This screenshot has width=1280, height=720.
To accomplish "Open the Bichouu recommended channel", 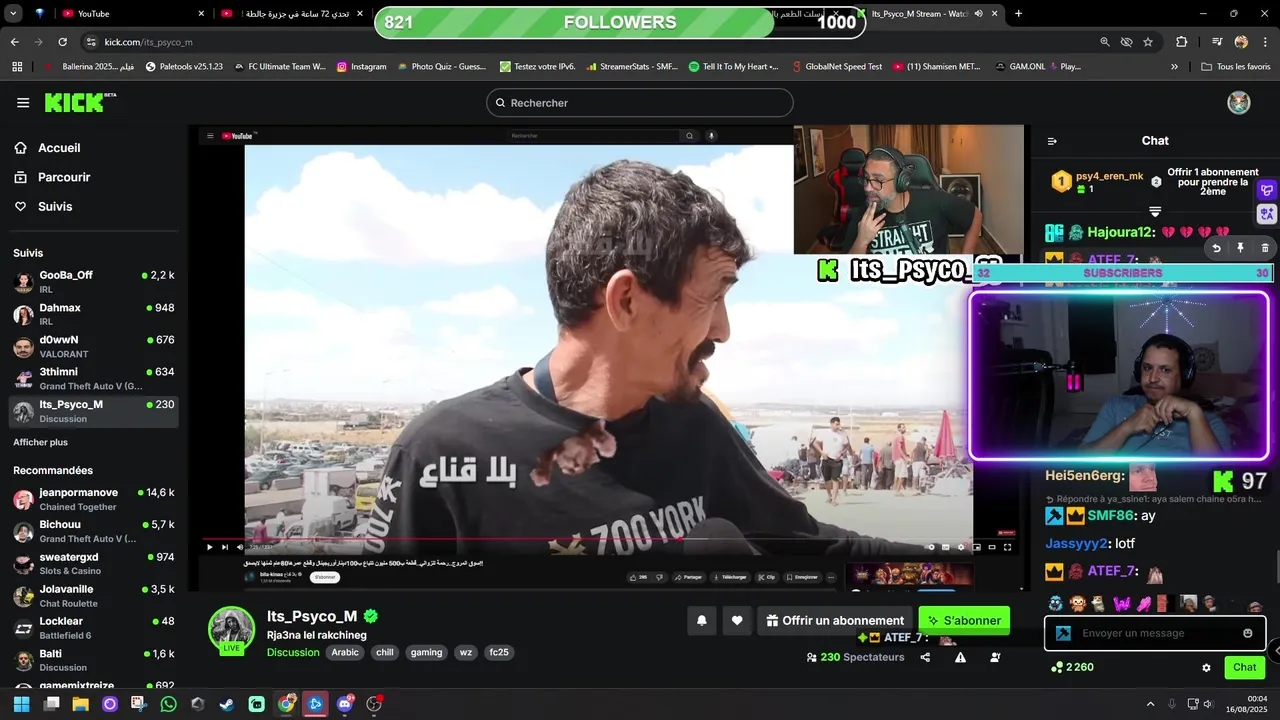I will (x=94, y=531).
